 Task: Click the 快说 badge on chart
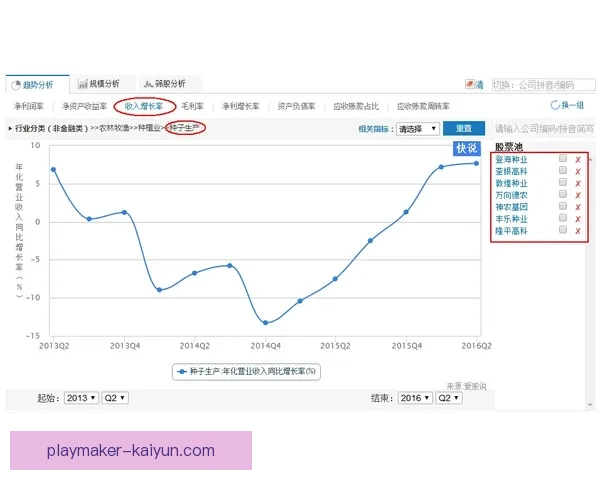[466, 148]
